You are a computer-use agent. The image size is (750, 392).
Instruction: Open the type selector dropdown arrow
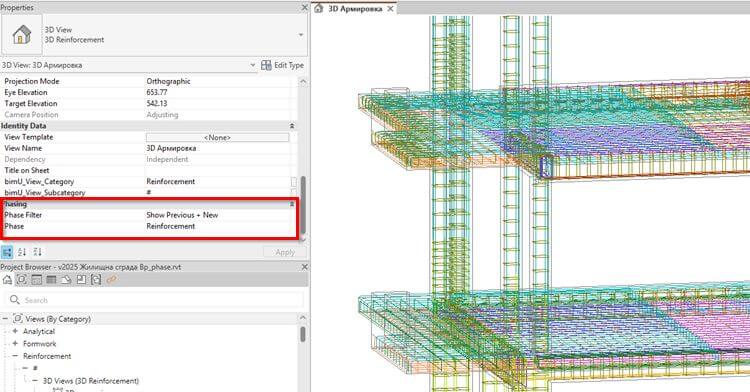pyautogui.click(x=301, y=35)
